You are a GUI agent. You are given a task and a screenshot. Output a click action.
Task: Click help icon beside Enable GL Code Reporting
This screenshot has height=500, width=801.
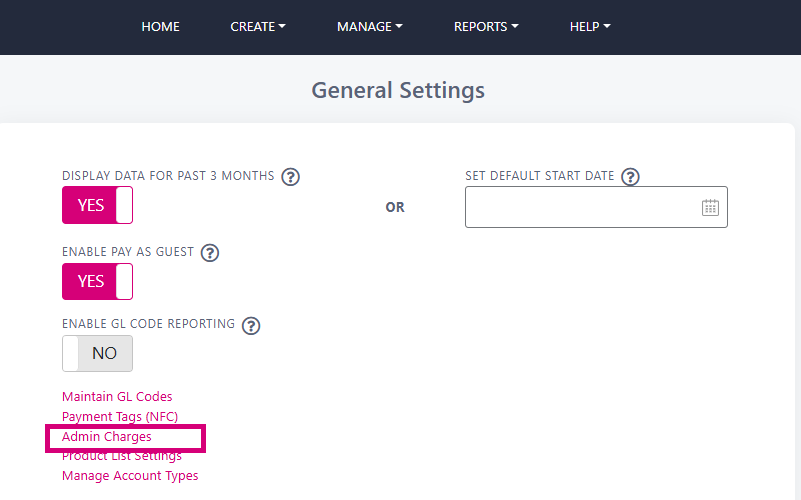click(x=251, y=325)
